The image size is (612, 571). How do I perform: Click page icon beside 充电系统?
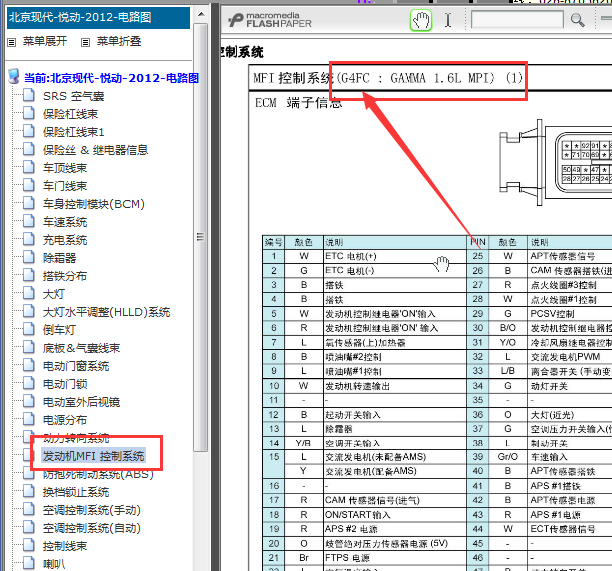tap(28, 238)
